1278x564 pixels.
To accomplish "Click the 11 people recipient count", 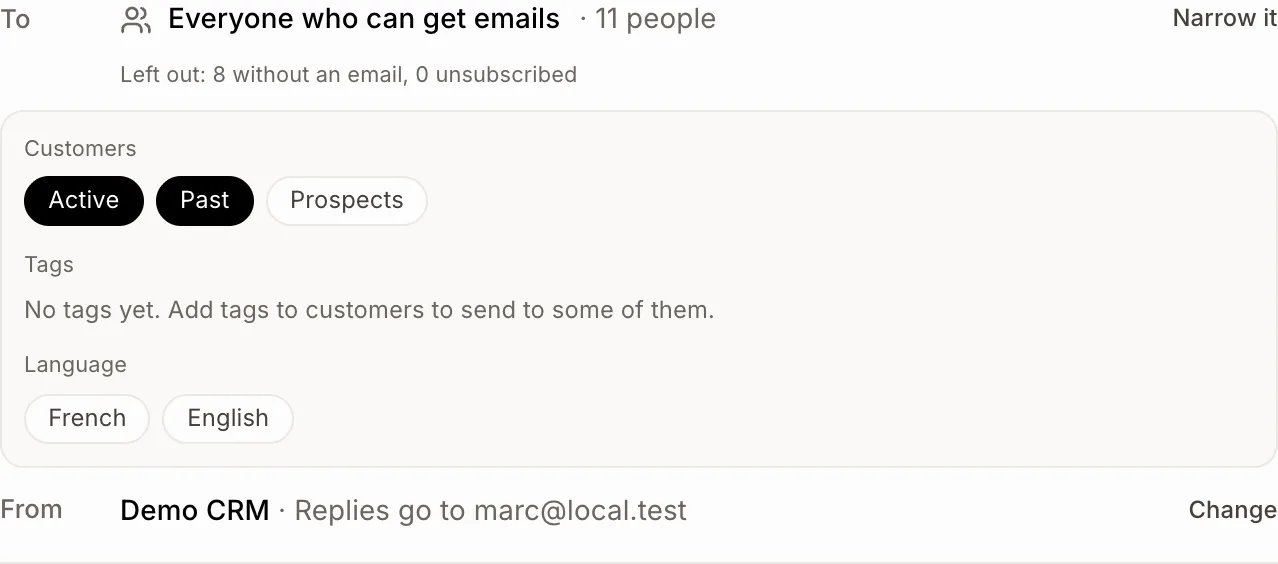I will (x=655, y=19).
